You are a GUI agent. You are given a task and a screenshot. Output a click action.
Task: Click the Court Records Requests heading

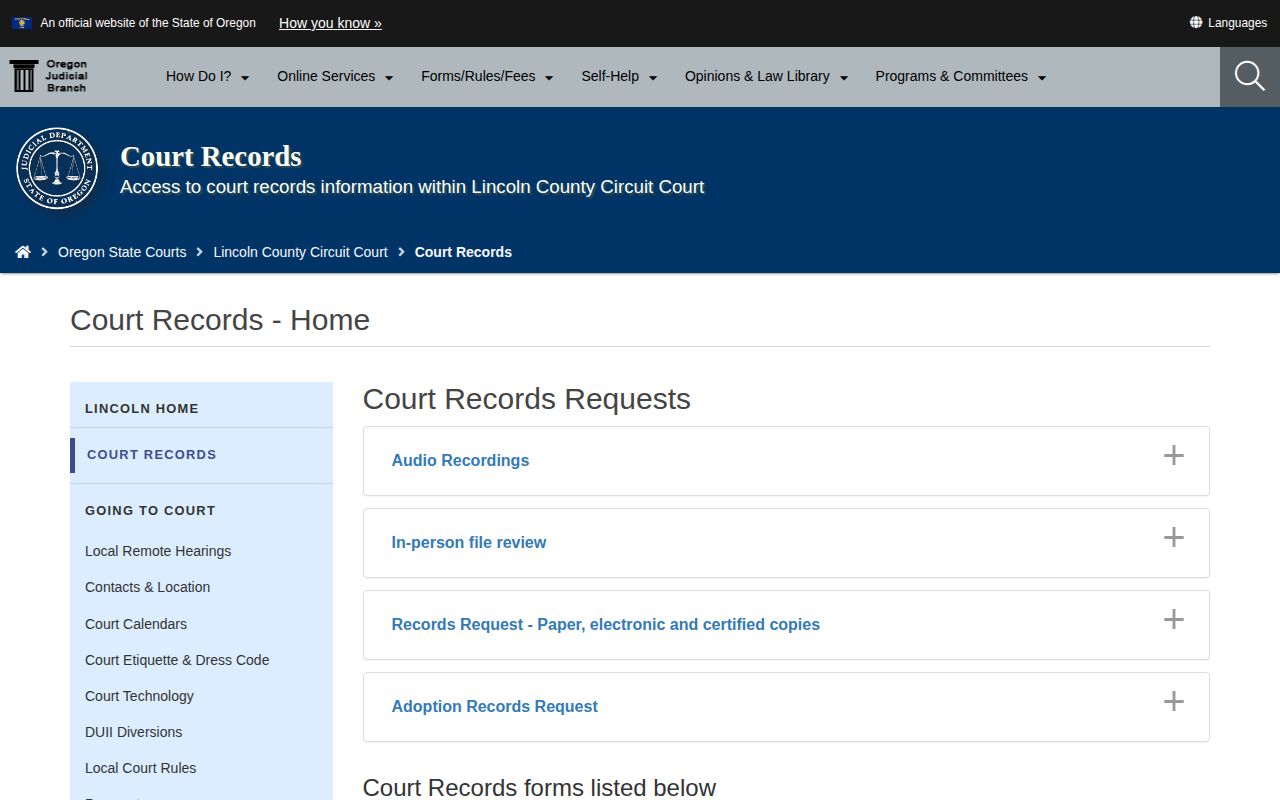pyautogui.click(x=527, y=398)
